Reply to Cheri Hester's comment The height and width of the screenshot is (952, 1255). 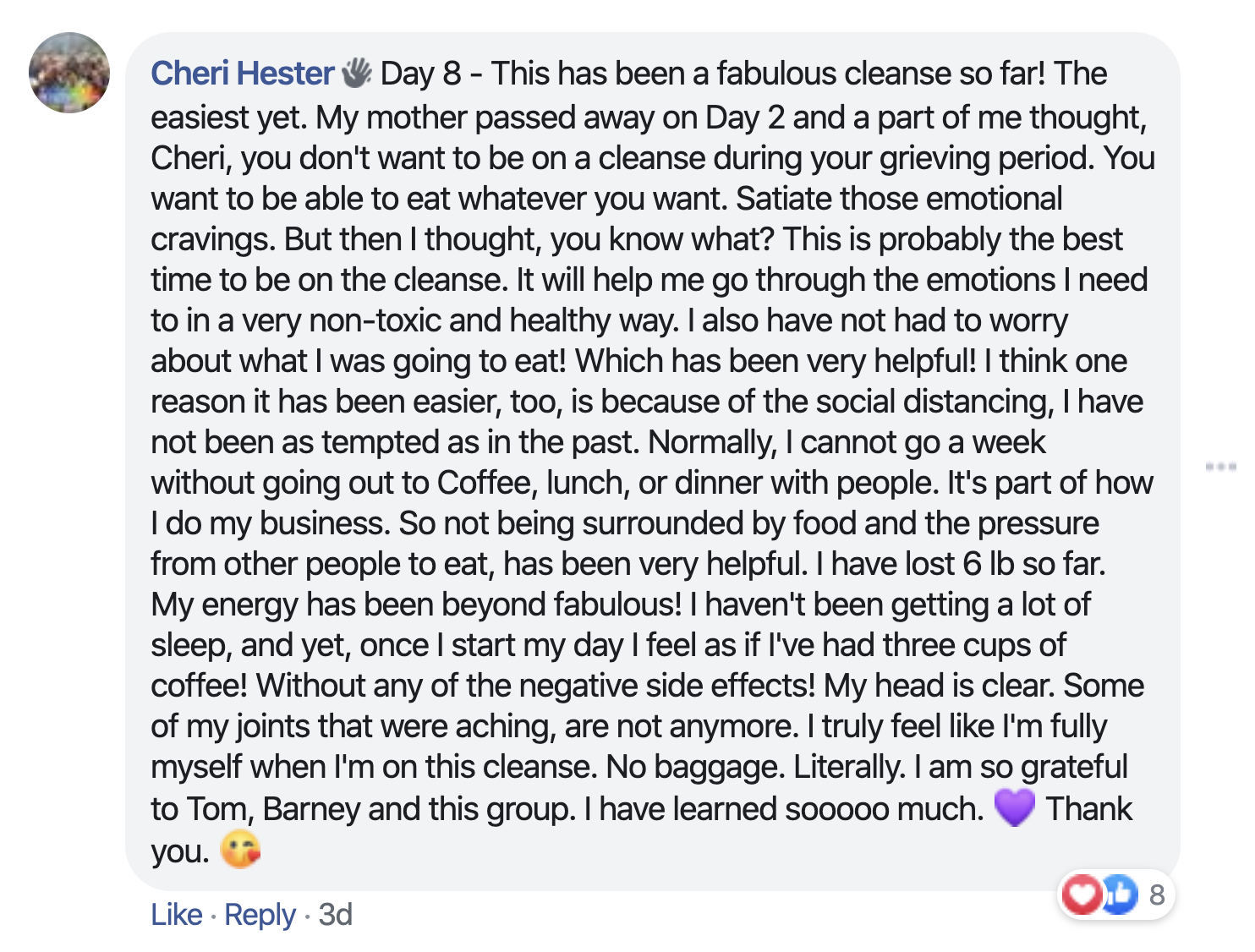coord(259,915)
